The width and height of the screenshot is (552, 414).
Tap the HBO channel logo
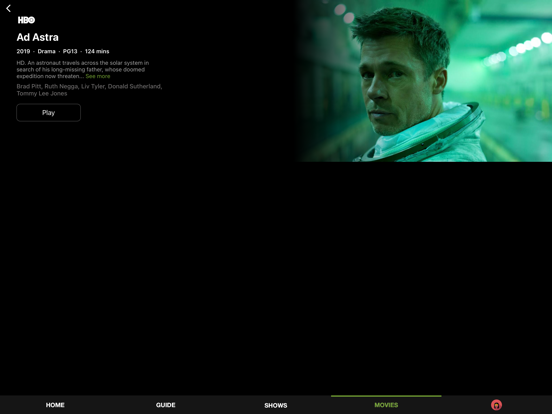tap(26, 20)
